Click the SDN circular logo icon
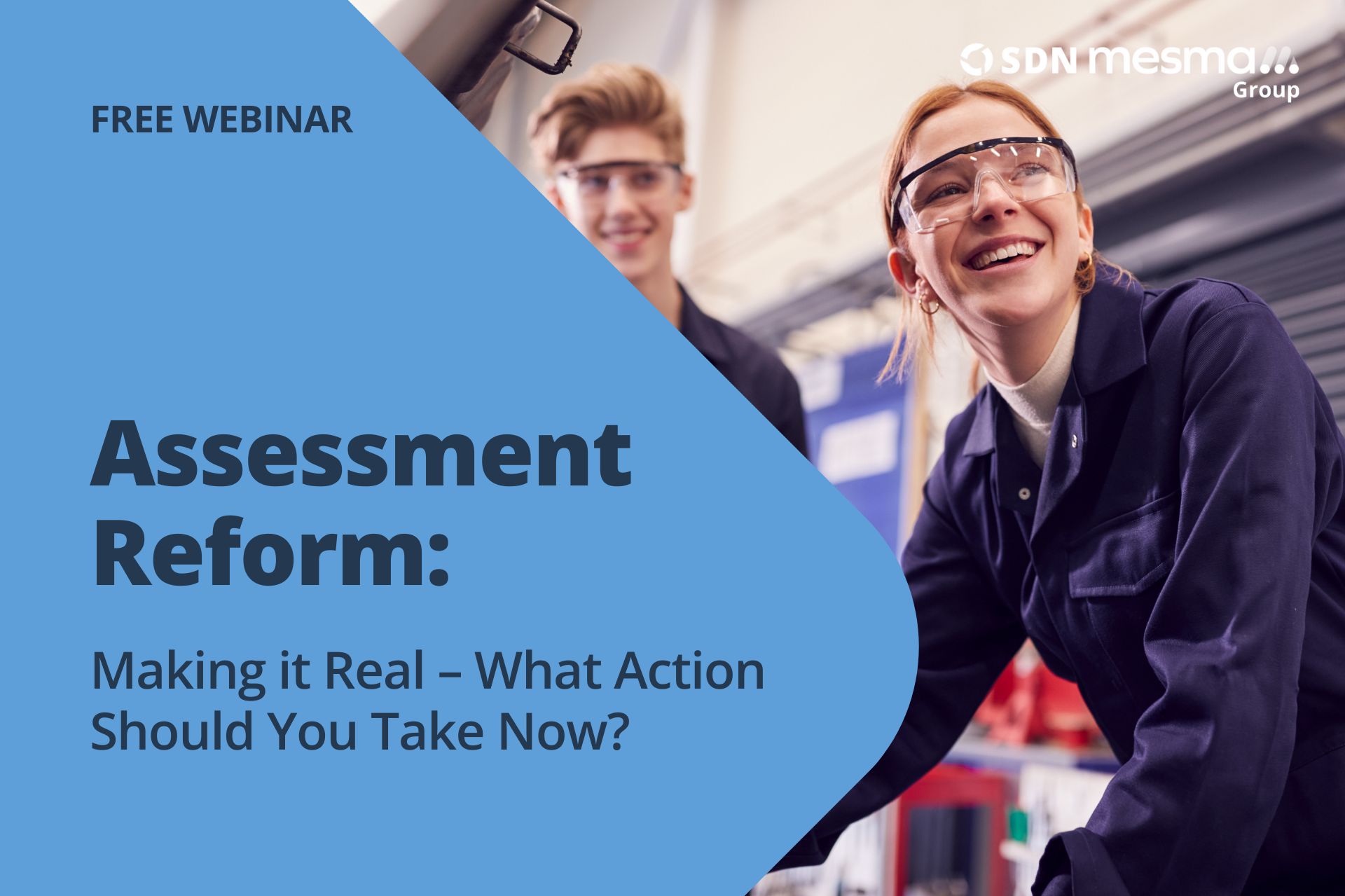Image resolution: width=1345 pixels, height=896 pixels. pyautogui.click(x=976, y=60)
